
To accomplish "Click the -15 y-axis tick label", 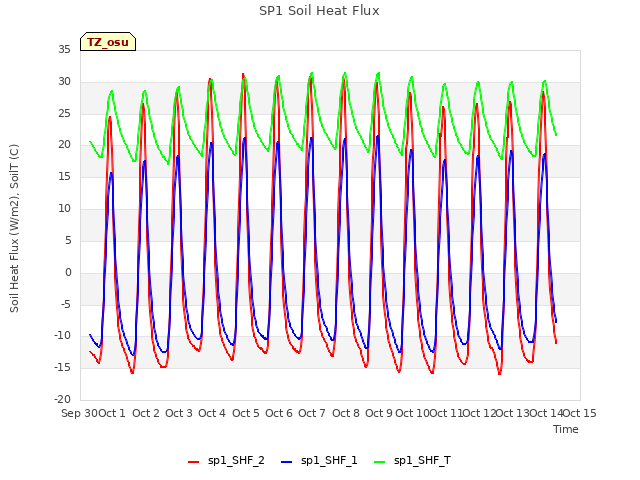I will pyautogui.click(x=62, y=368).
